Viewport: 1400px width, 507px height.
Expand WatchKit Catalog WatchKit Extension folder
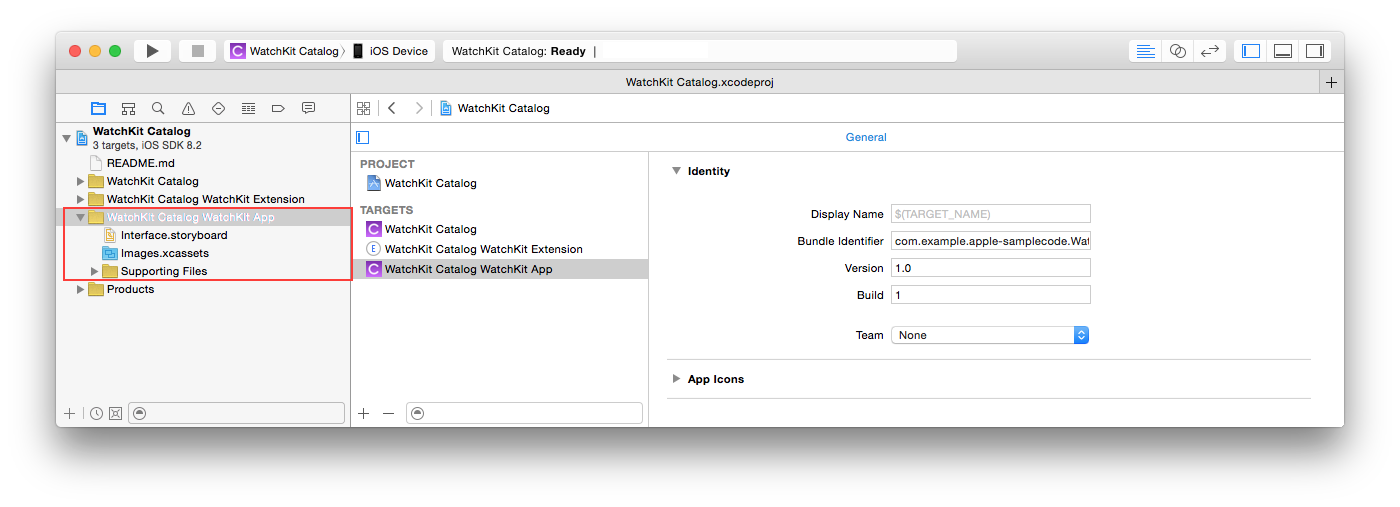(x=81, y=199)
